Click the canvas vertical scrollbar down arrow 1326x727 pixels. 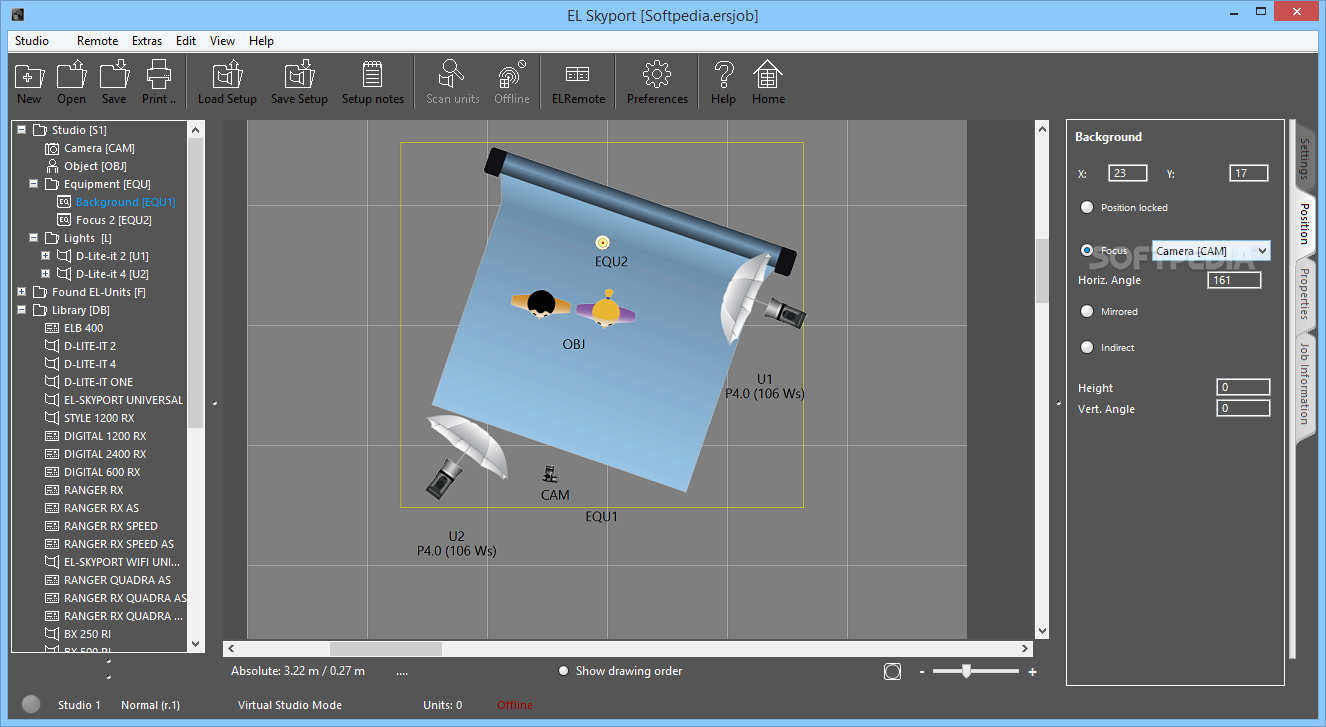tap(1042, 632)
